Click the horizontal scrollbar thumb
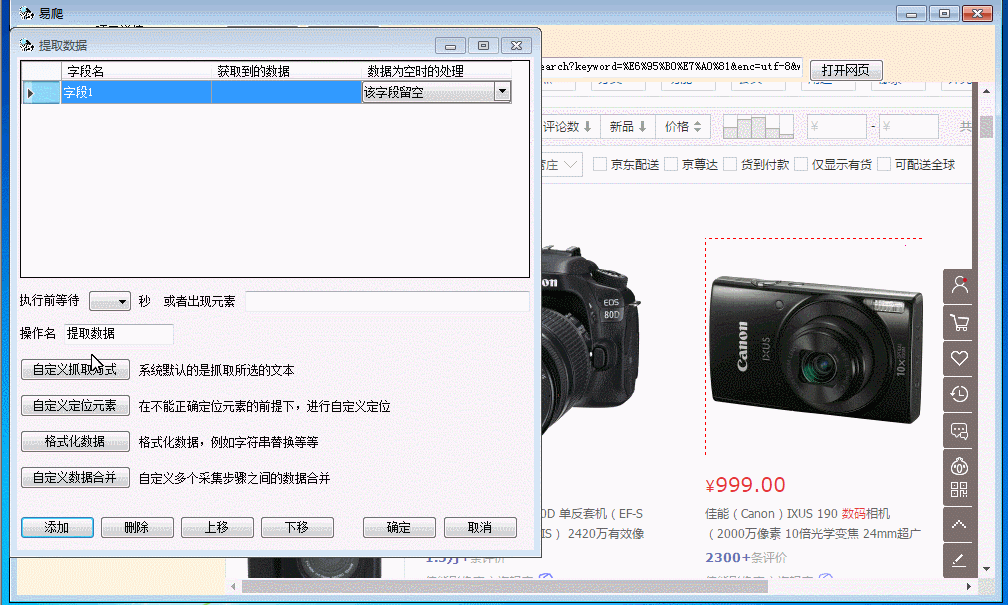The height and width of the screenshot is (605, 1008). coord(505,586)
